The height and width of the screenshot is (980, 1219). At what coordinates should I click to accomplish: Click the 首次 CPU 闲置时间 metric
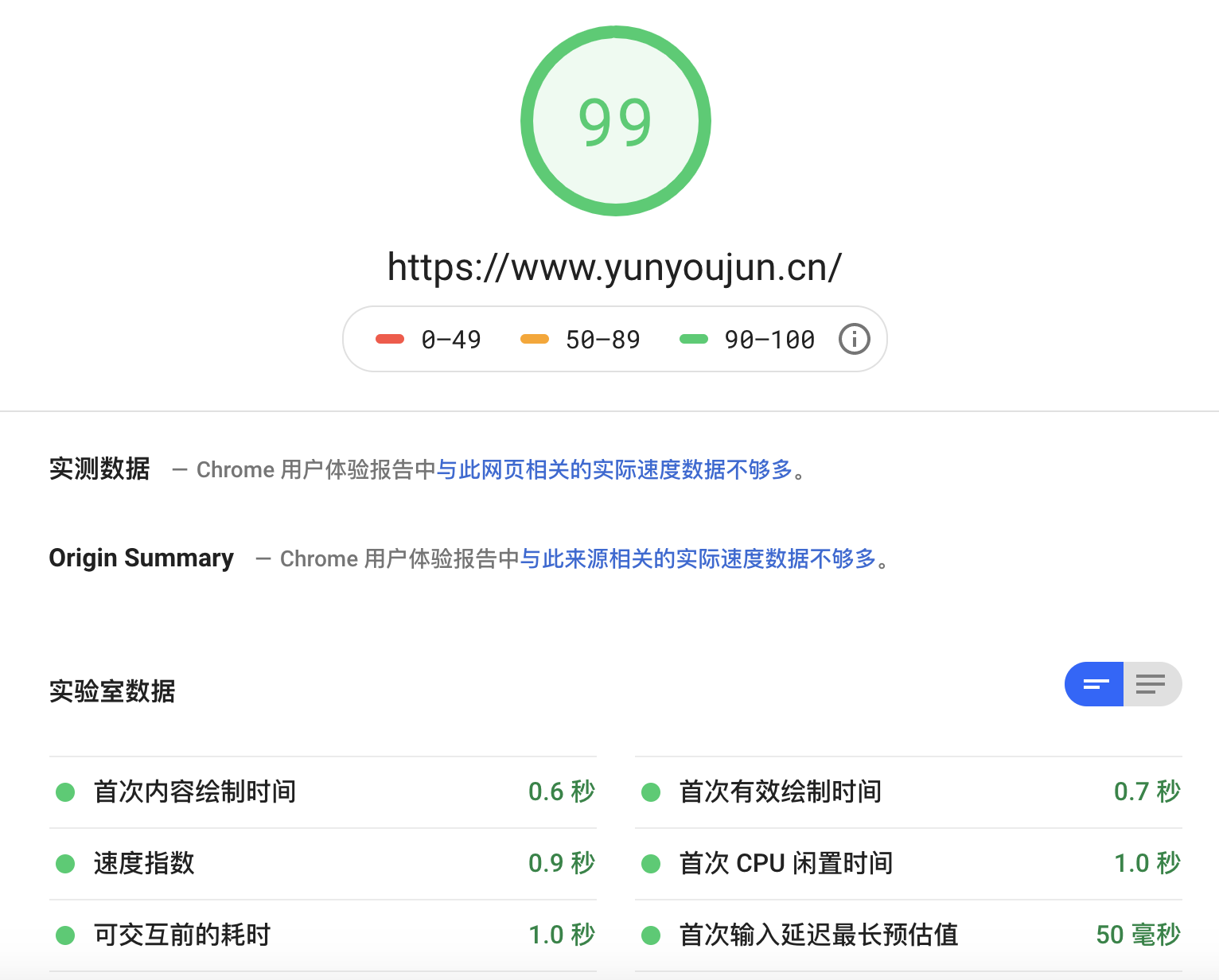pos(909,864)
